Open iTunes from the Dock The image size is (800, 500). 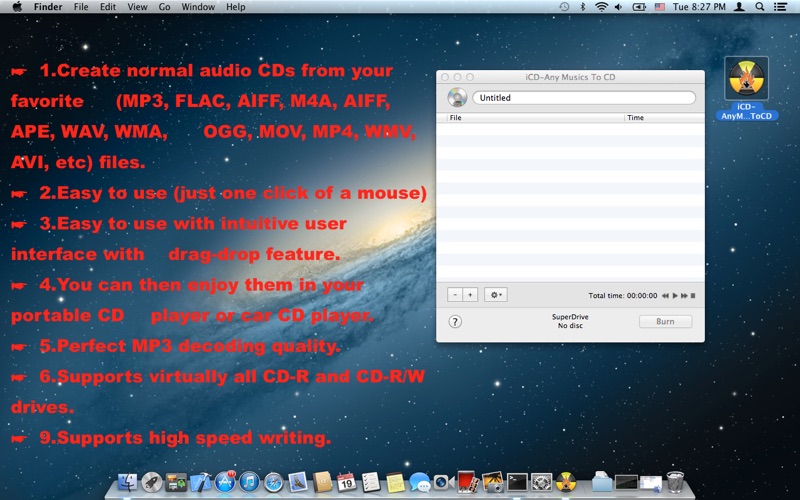coord(249,482)
